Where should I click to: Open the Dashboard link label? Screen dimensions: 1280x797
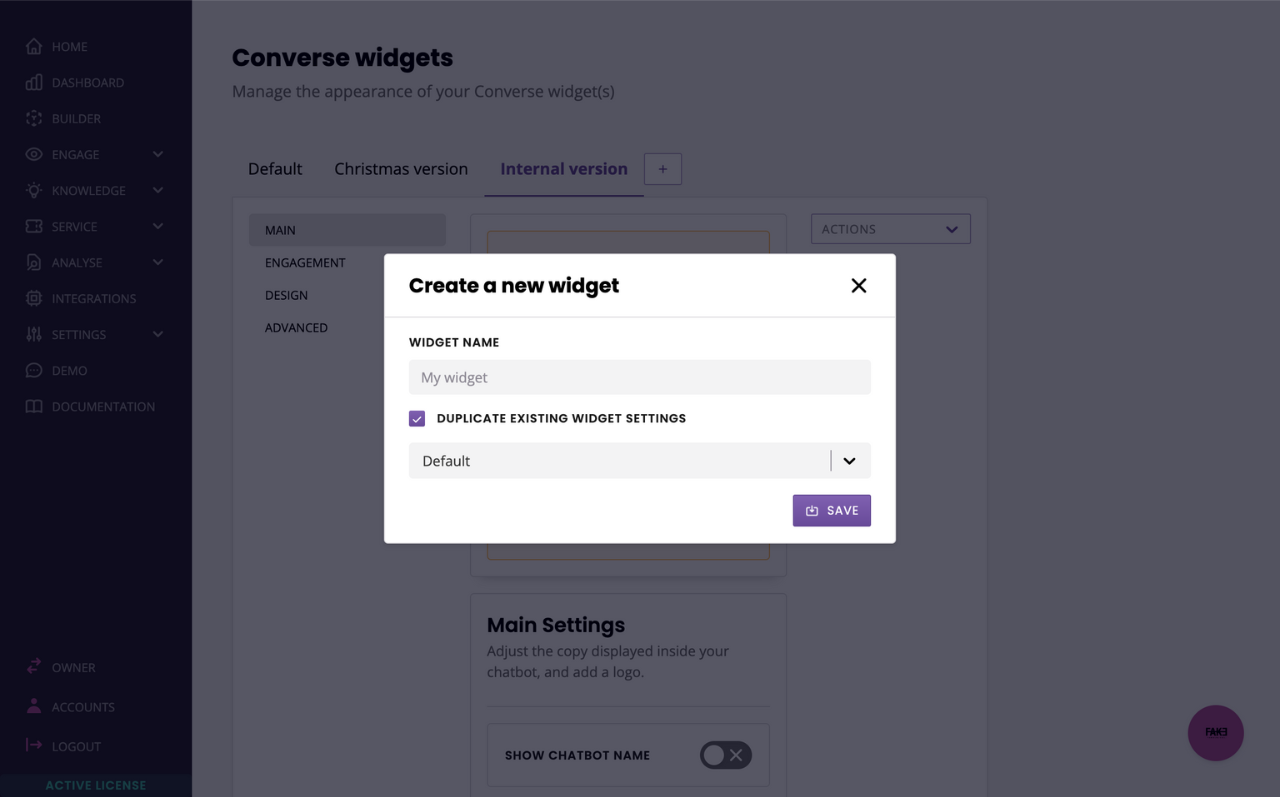pos(88,83)
